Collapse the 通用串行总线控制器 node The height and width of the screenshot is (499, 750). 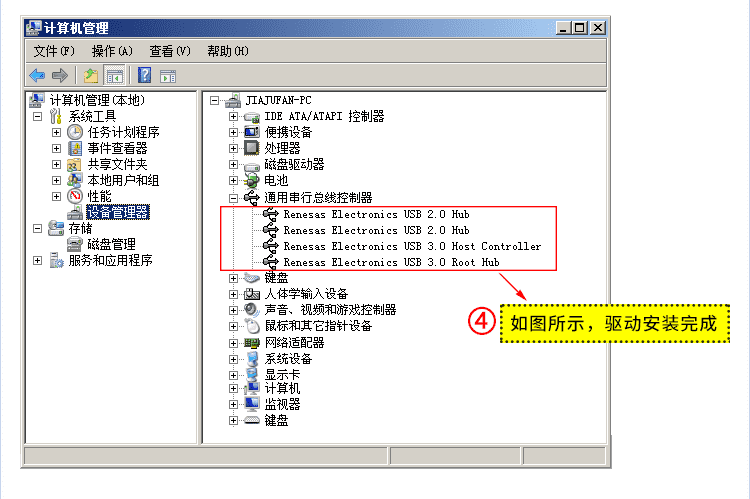pyautogui.click(x=233, y=198)
